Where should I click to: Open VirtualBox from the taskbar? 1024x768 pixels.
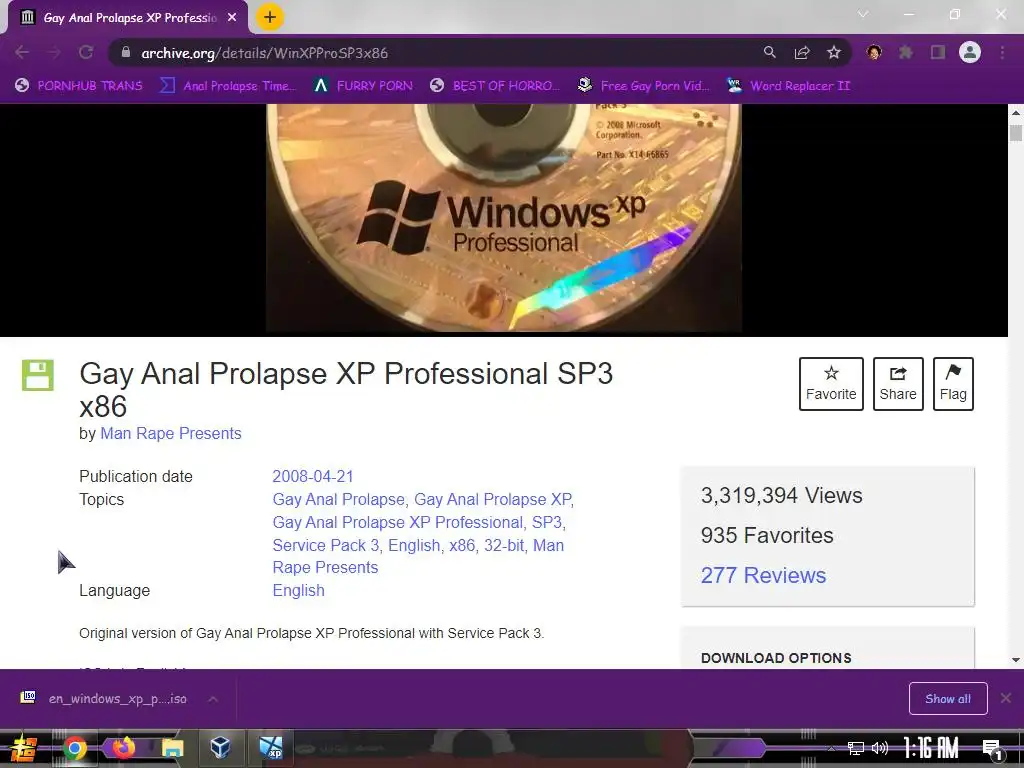click(x=220, y=746)
